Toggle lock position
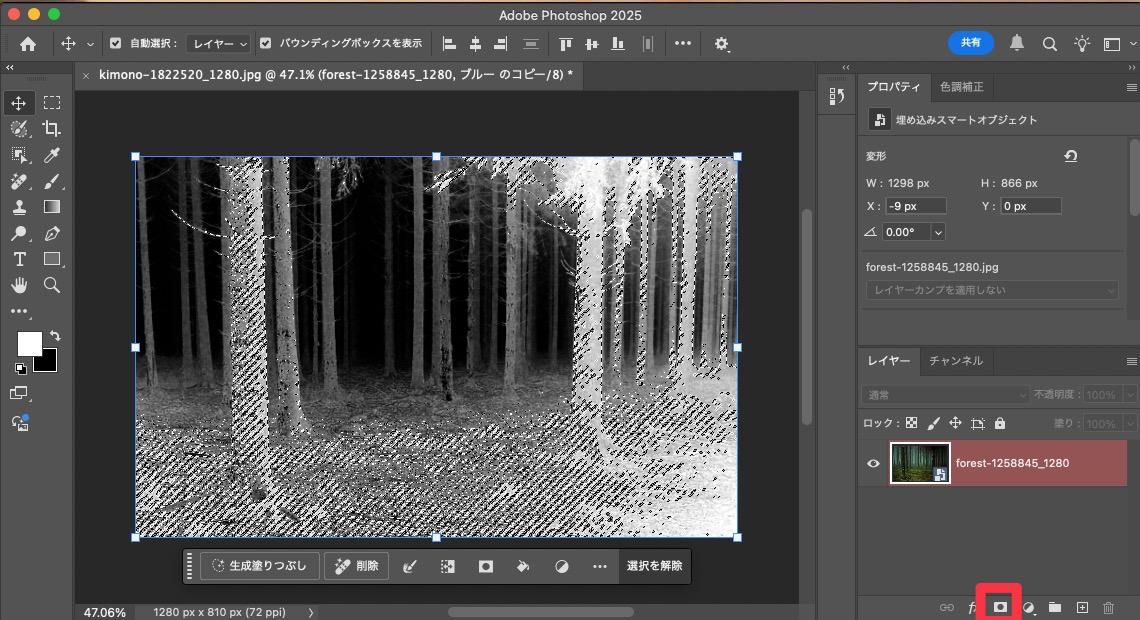The height and width of the screenshot is (620, 1140). pos(955,423)
